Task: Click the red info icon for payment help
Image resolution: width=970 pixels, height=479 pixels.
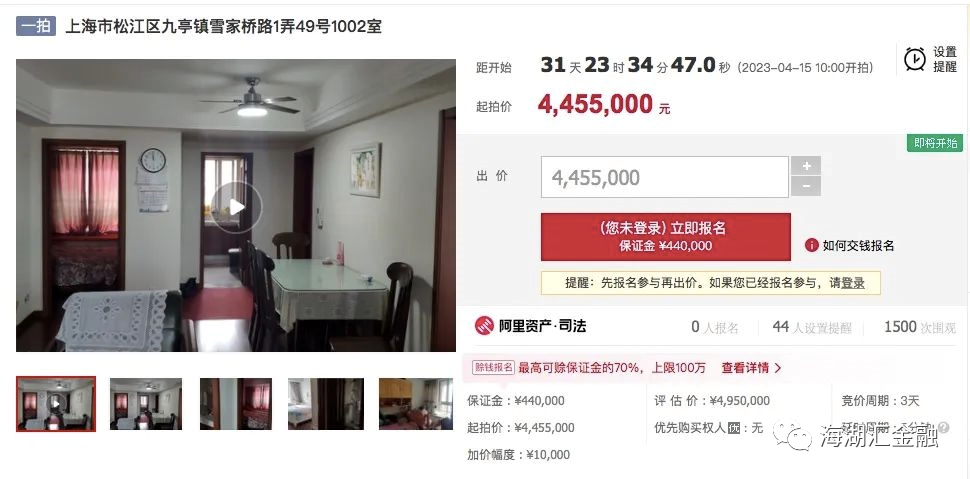Action: [x=812, y=245]
